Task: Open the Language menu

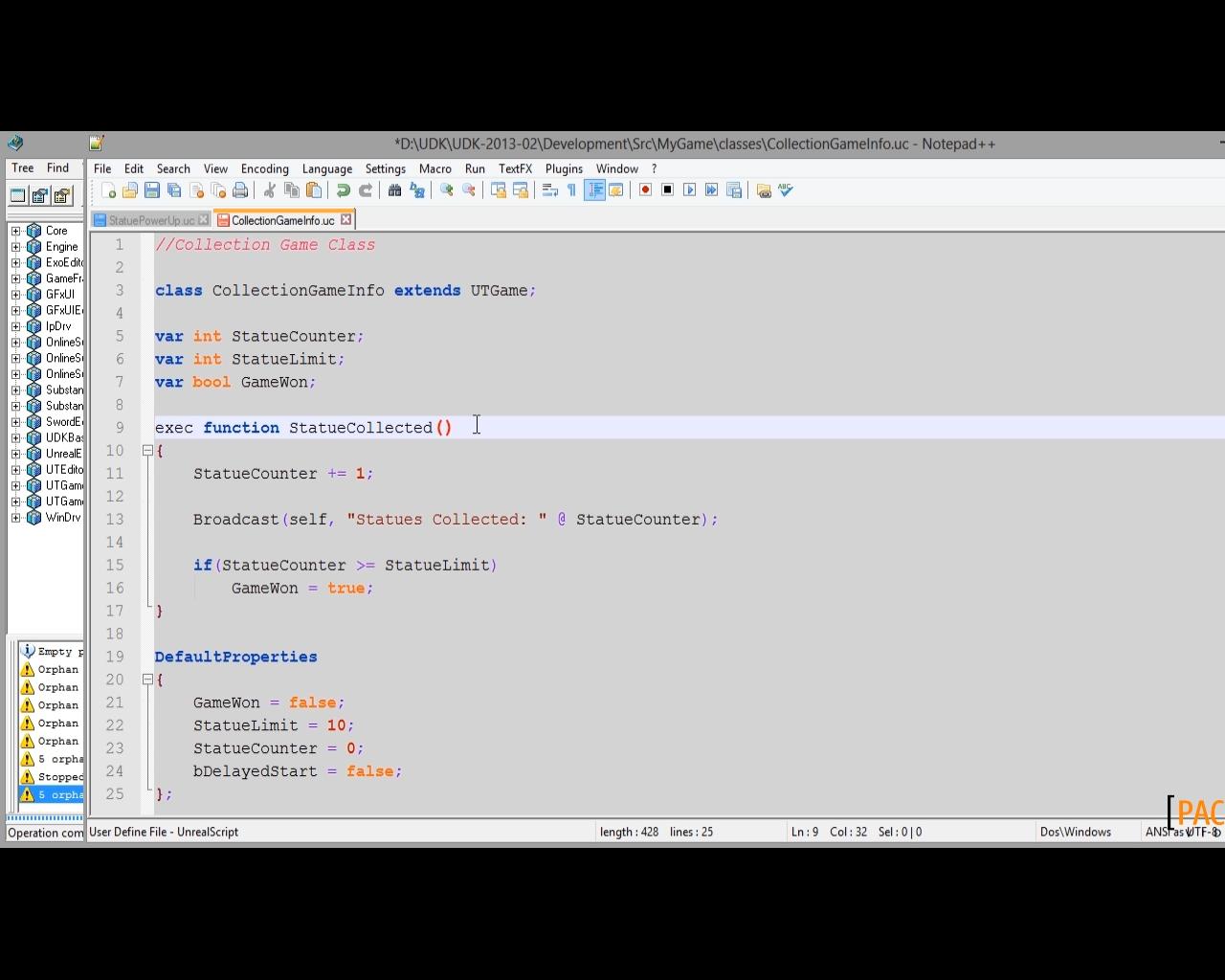Action: click(x=326, y=168)
